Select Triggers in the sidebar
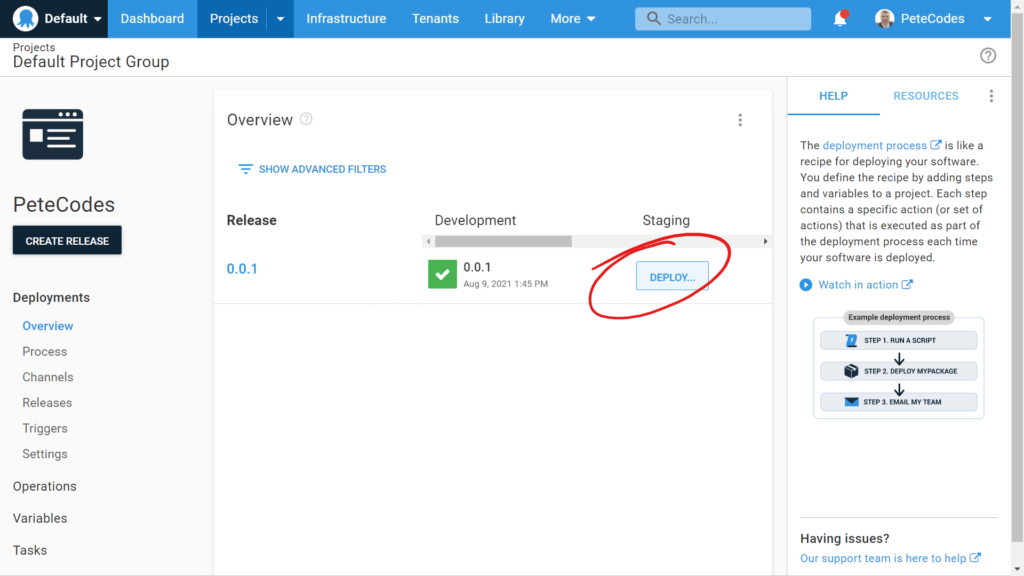 [44, 428]
